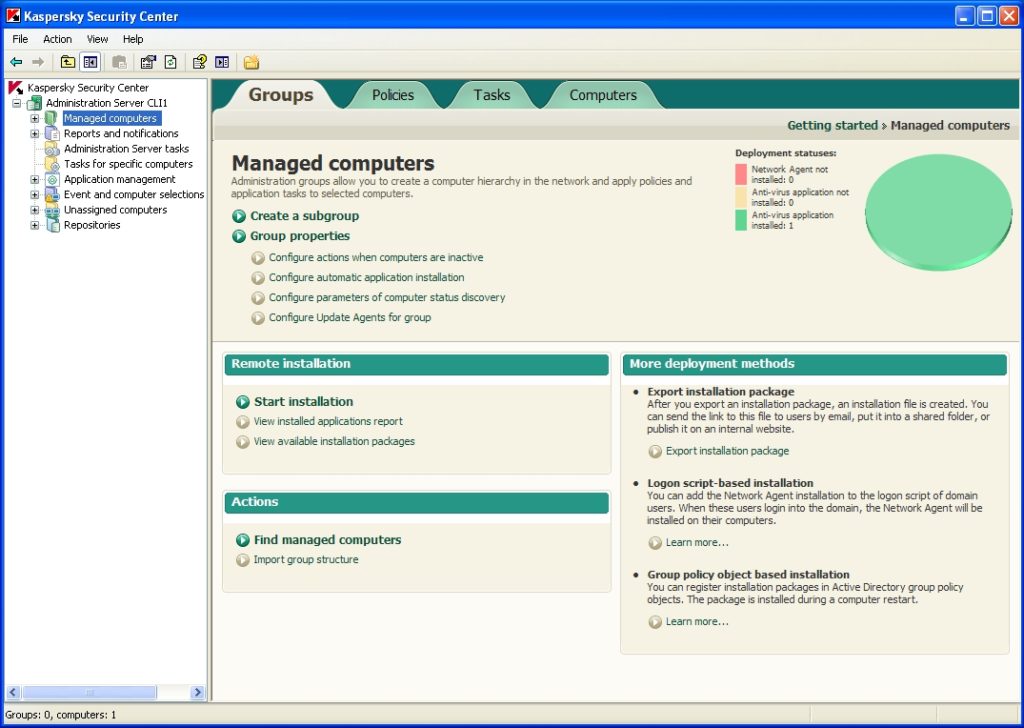Screen dimensions: 1024x728
Task: Click the Reports and notifications tree icon
Action: (52, 133)
